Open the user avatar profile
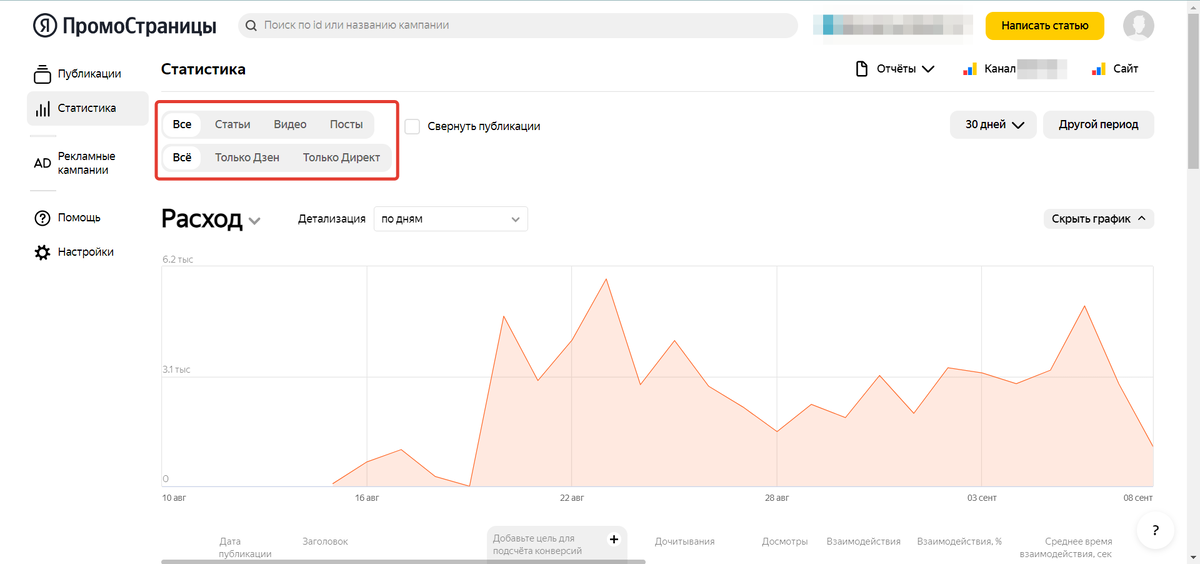The height and width of the screenshot is (564, 1200). click(1138, 25)
